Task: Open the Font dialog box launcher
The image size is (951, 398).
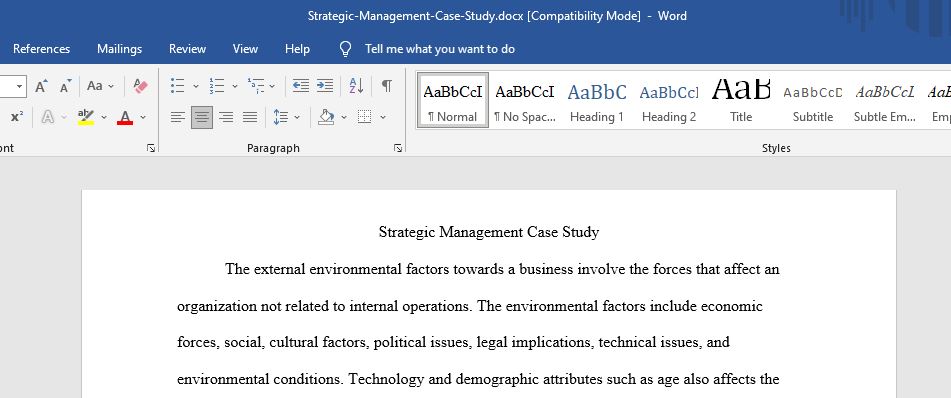Action: [151, 148]
